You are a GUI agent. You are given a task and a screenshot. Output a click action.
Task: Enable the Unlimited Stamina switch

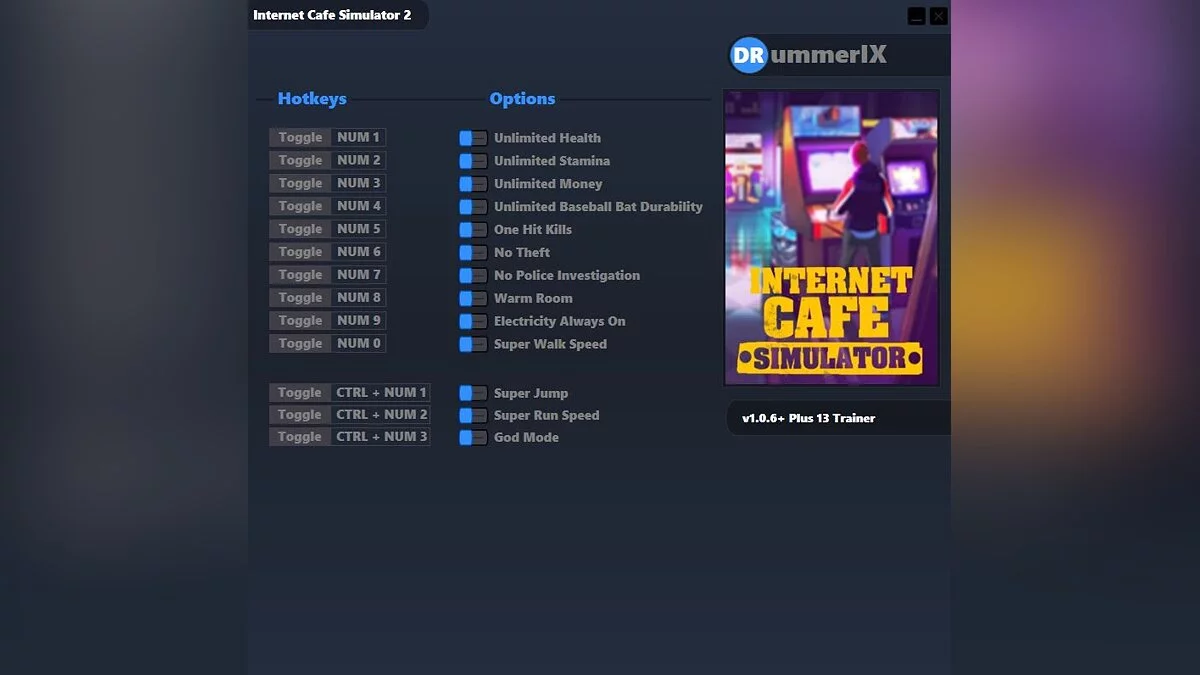point(472,161)
